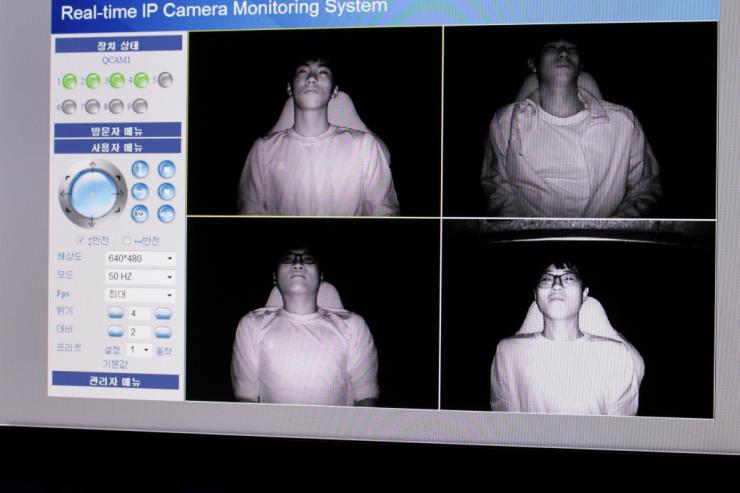Open the 방문자 메뉴 (visitor menu)
Image resolution: width=740 pixels, height=493 pixels.
(x=118, y=130)
